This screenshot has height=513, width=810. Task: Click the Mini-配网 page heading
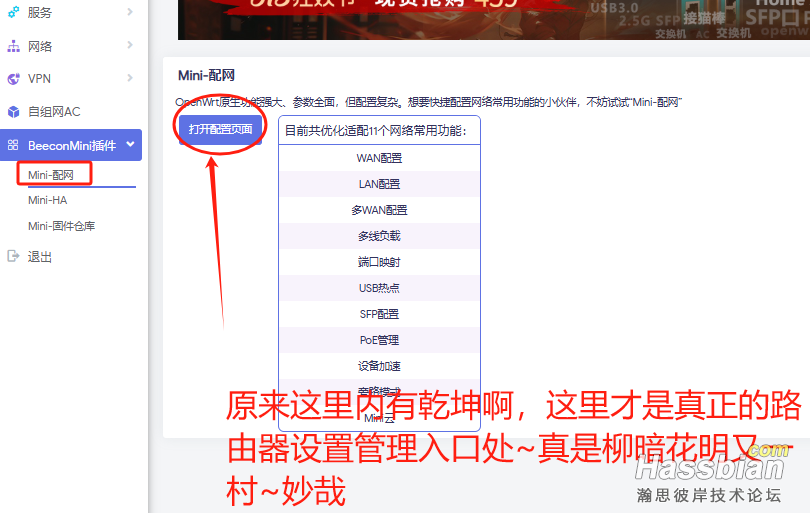(206, 75)
